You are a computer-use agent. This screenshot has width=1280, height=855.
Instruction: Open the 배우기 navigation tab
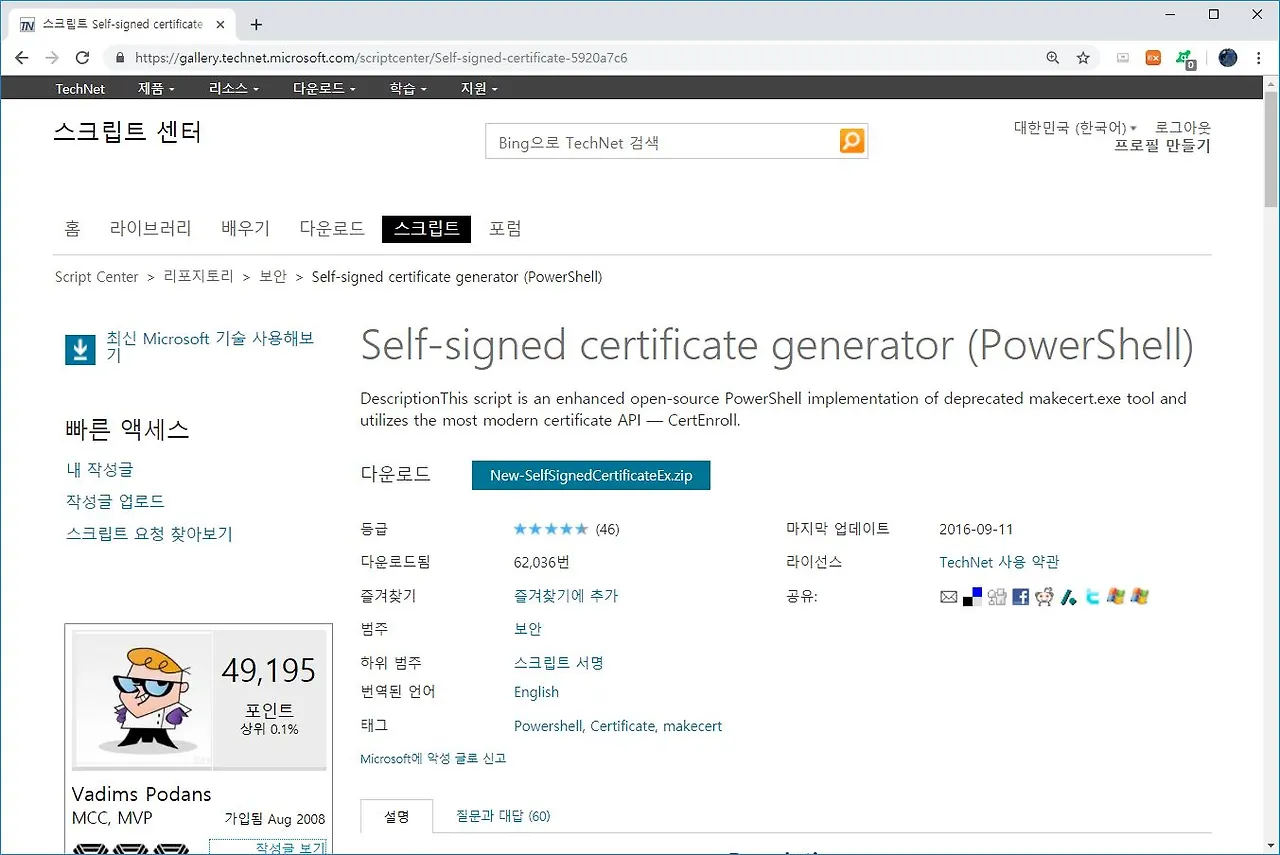[x=246, y=229]
